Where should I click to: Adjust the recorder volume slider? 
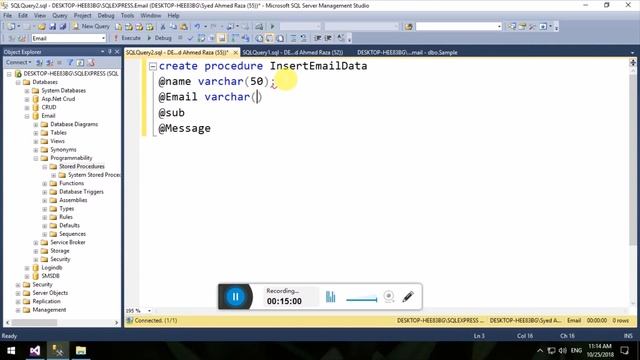pyautogui.click(x=362, y=300)
